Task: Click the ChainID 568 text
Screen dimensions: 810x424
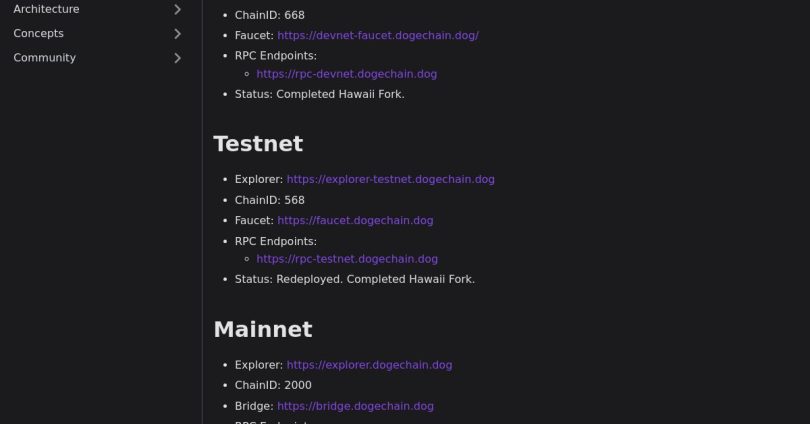Action: (269, 200)
